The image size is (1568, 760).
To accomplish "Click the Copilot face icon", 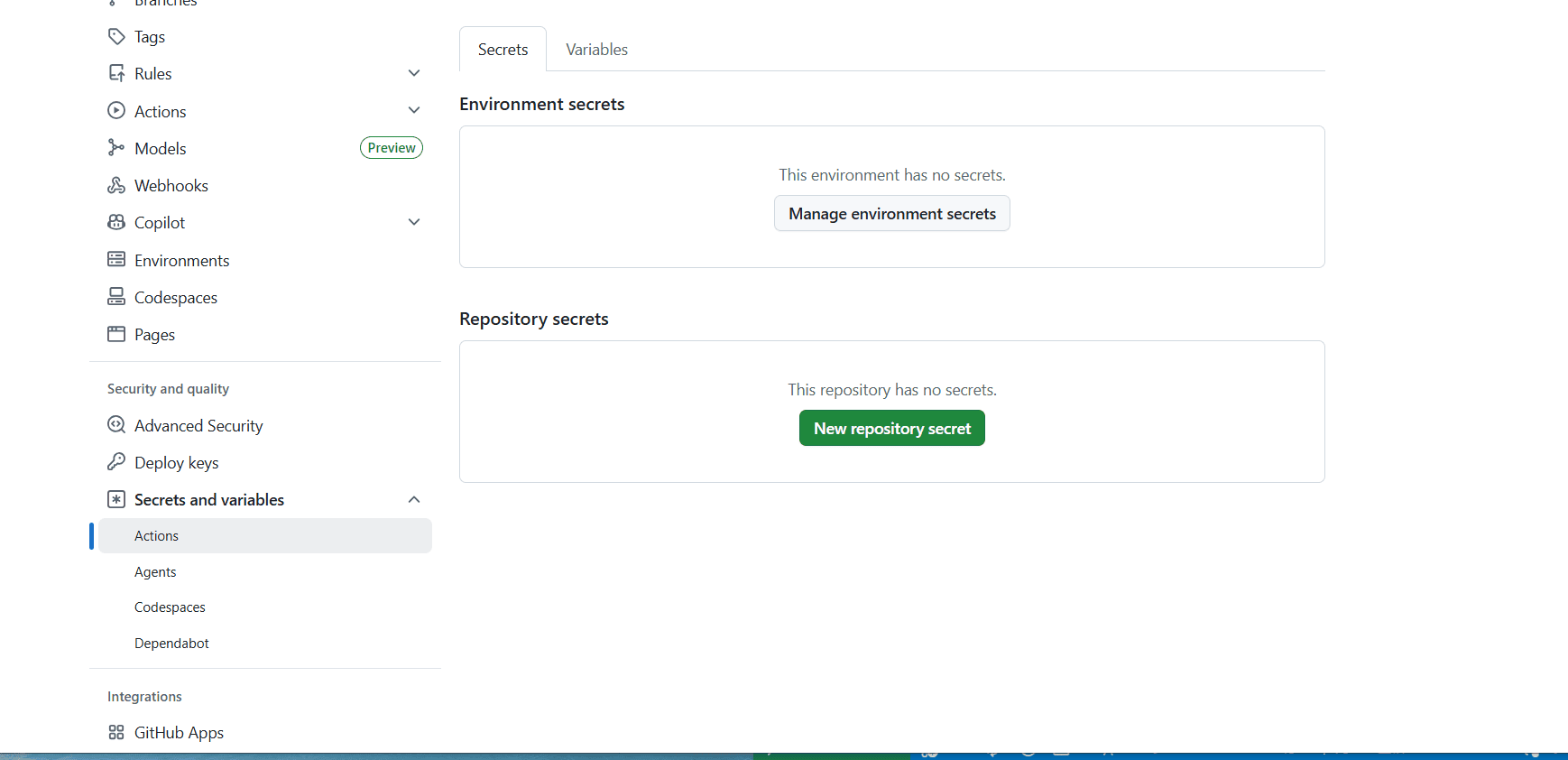I will [x=116, y=222].
